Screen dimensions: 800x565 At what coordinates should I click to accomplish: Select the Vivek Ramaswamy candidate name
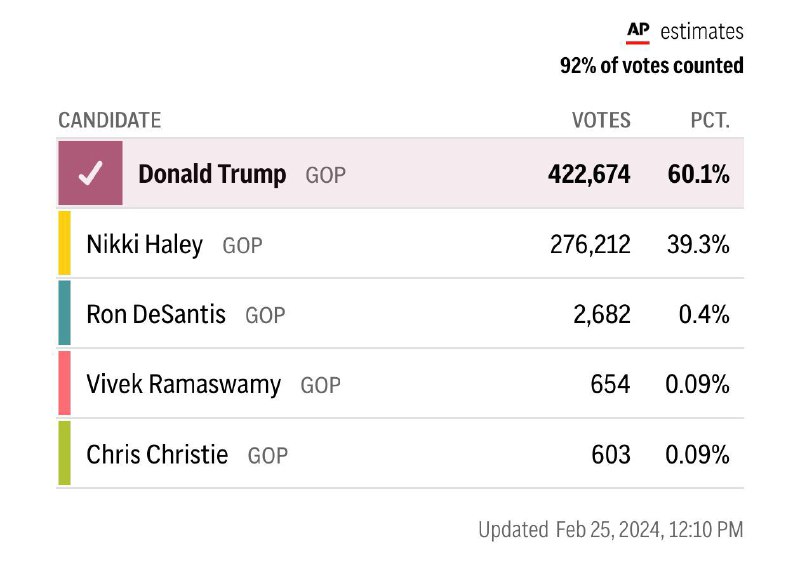184,384
